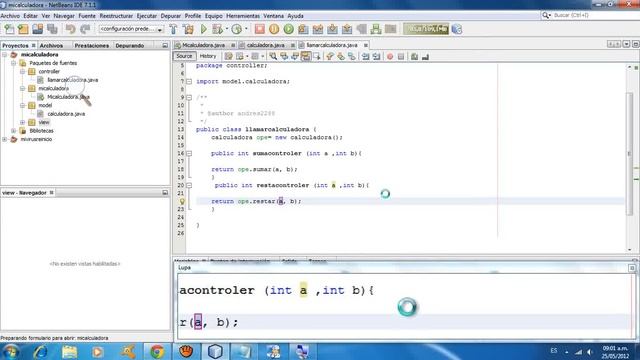The image size is (640, 360).
Task: Click the Profile Project toolbar icon
Action: pos(237,29)
